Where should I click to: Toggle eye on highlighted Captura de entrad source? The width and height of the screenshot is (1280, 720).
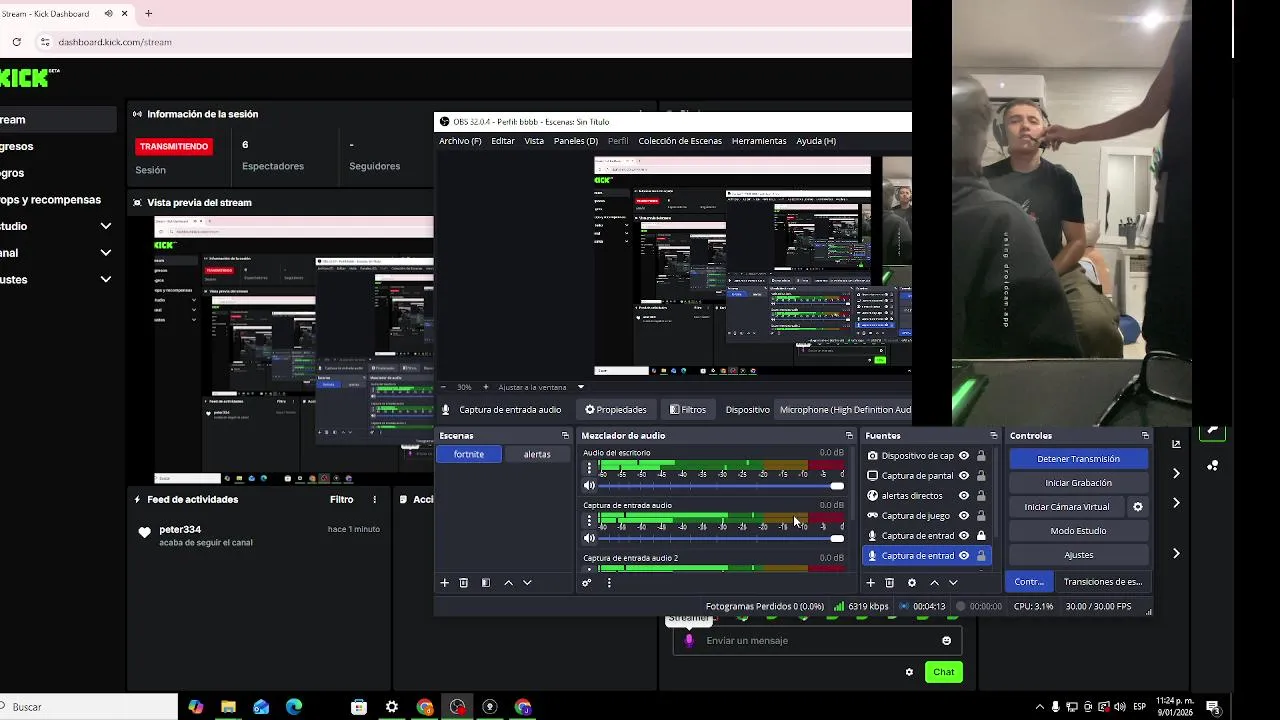964,556
